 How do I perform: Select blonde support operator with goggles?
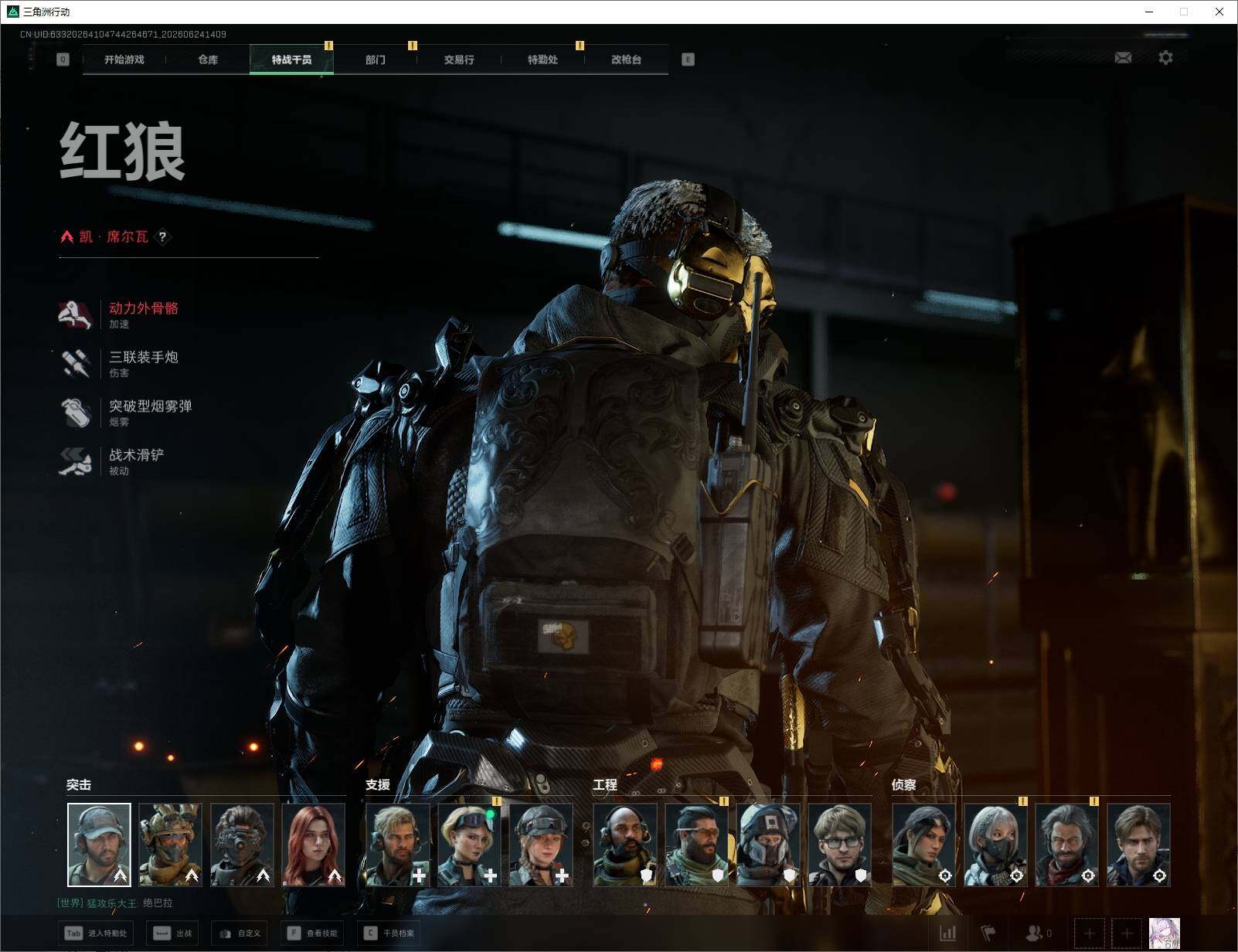point(469,845)
